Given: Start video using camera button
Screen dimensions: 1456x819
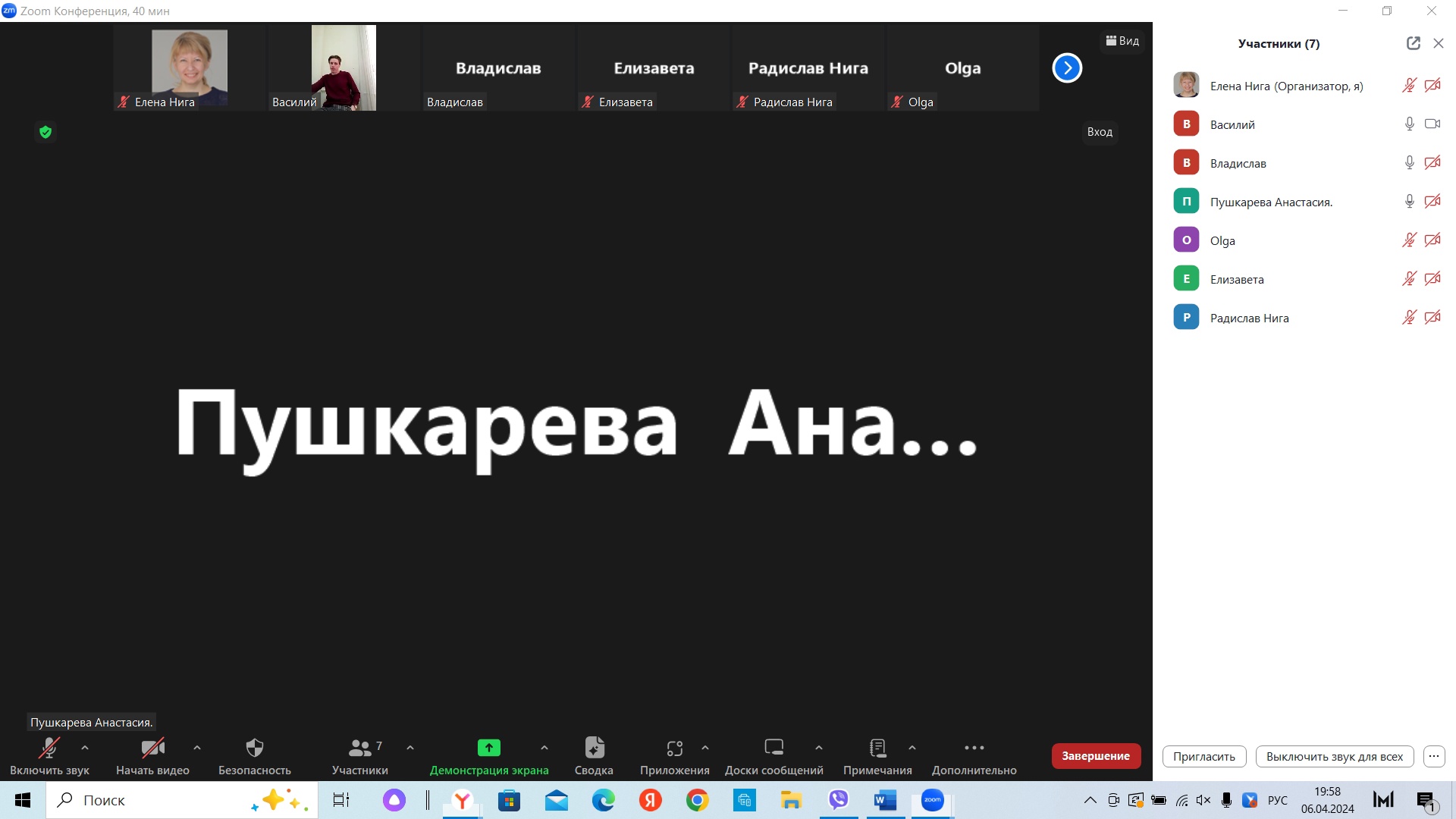Looking at the screenshot, I should point(152,748).
